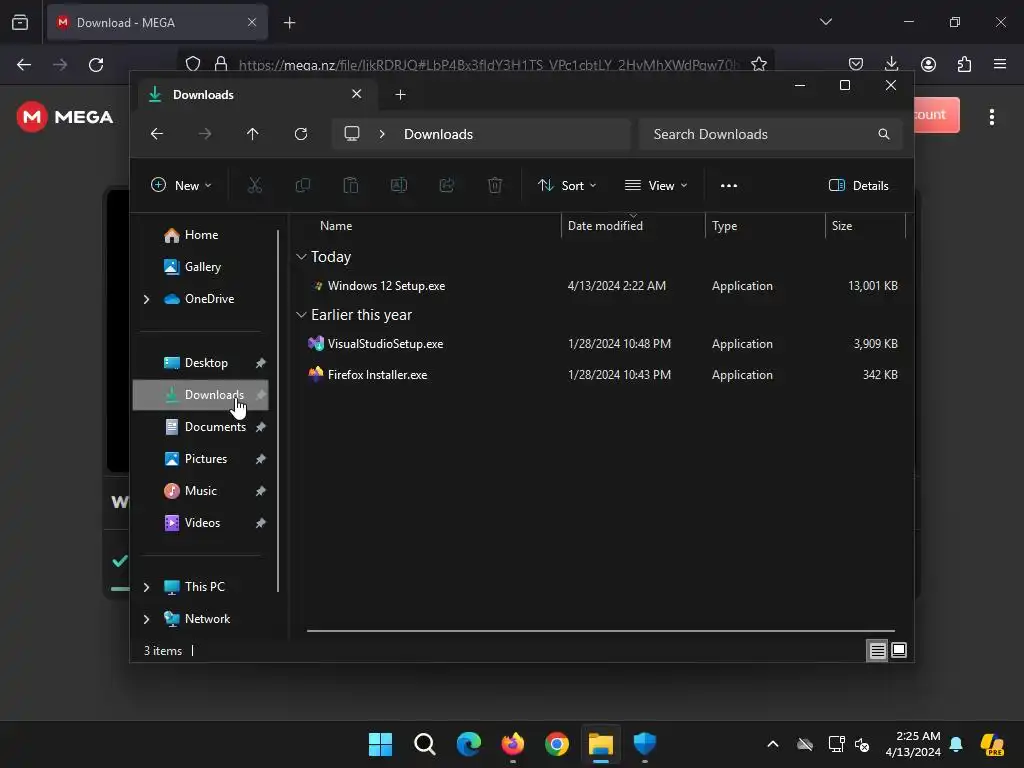Switch to large thumbnails layout icon in status bar

[899, 650]
